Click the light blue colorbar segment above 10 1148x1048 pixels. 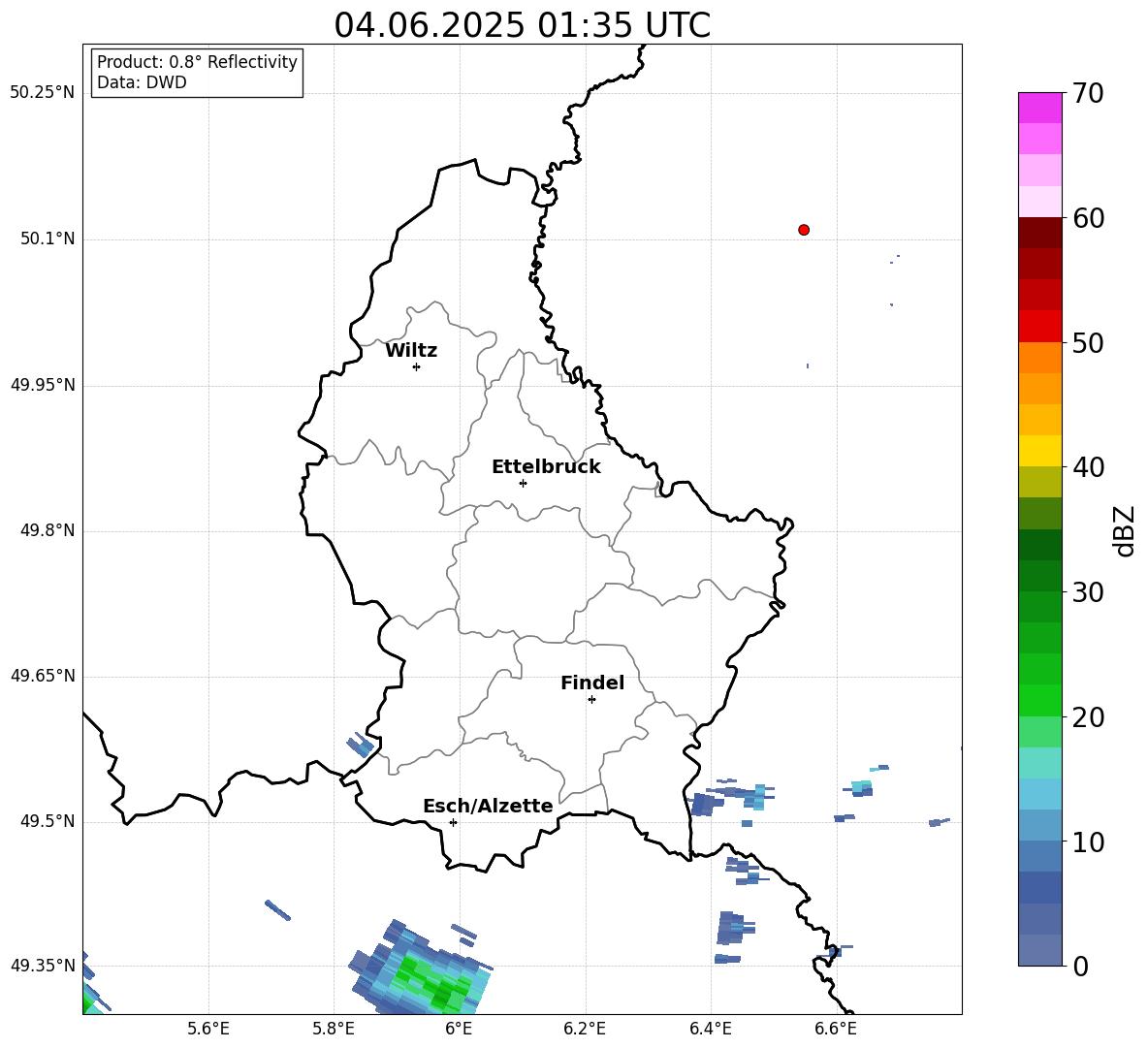click(x=1039, y=794)
